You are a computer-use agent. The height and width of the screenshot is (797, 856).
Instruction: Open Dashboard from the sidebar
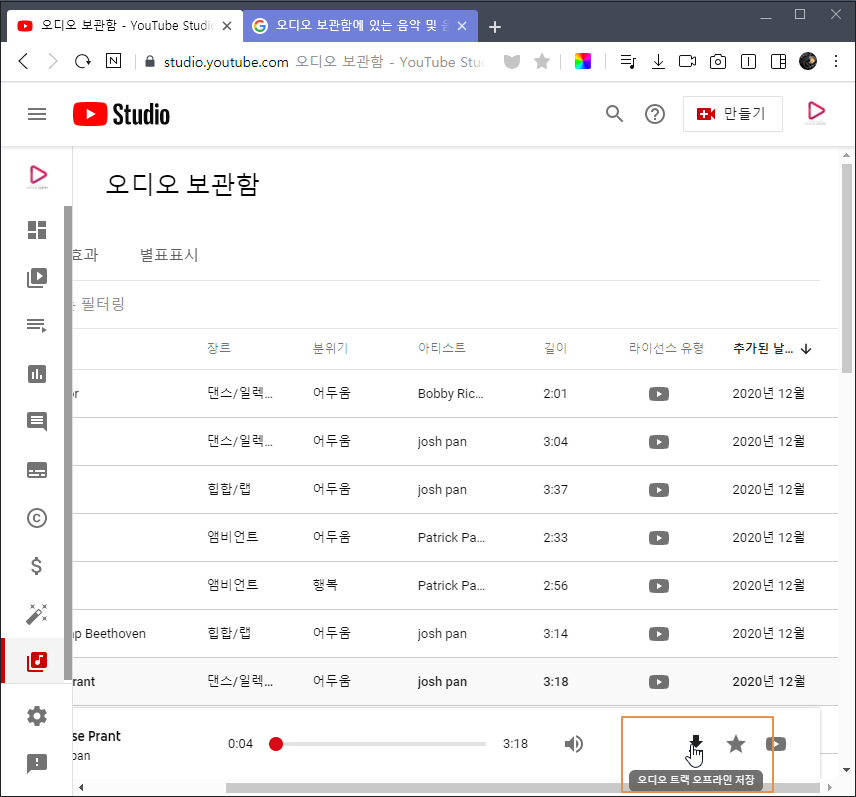coord(37,230)
